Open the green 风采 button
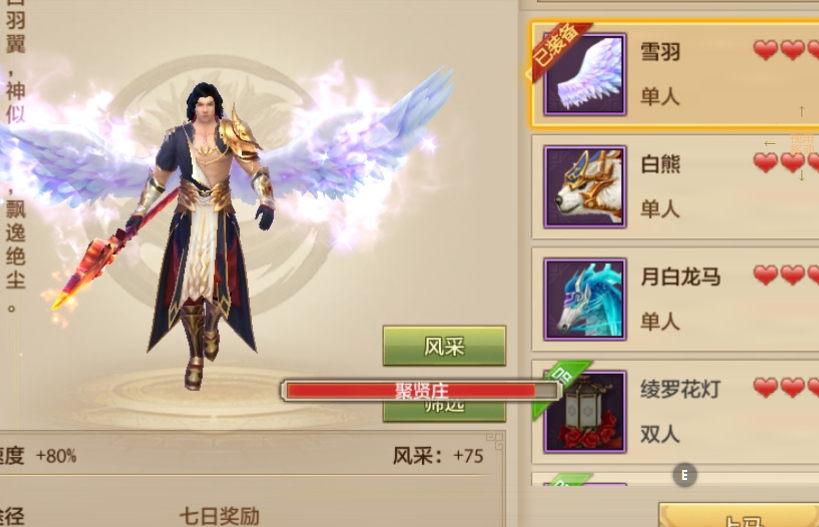 coord(444,346)
